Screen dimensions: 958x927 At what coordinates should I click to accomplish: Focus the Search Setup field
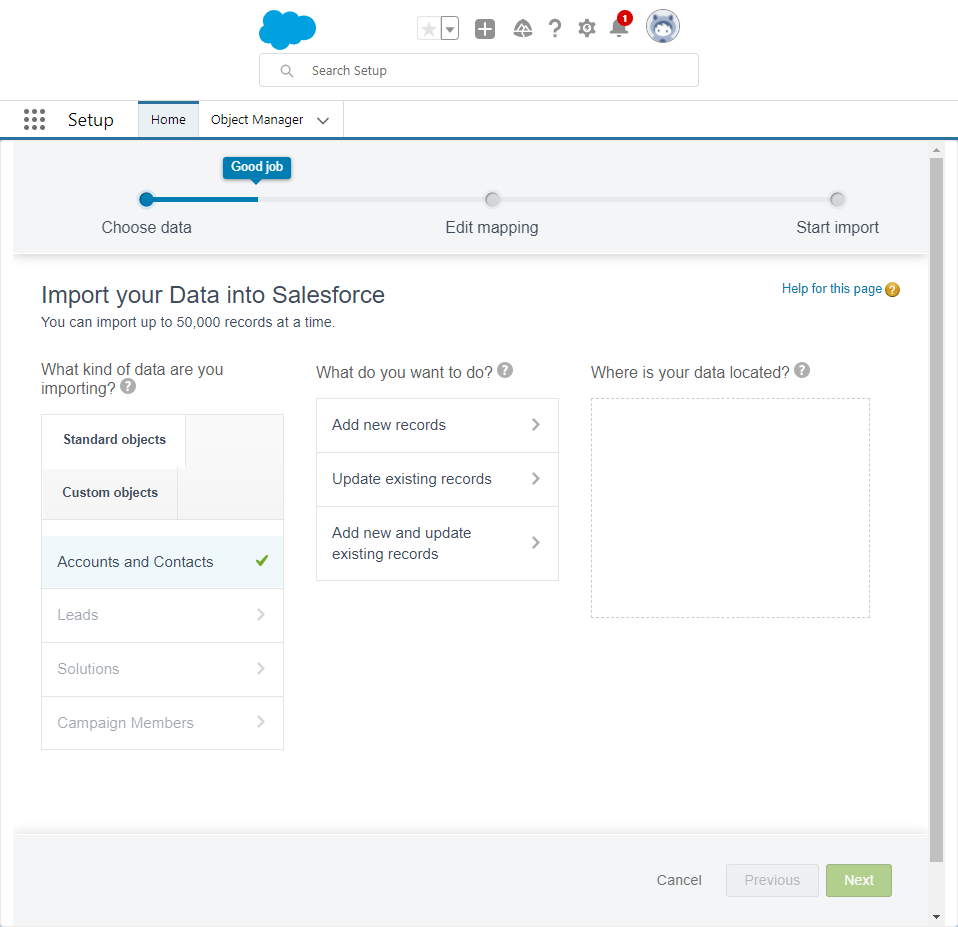click(x=479, y=70)
